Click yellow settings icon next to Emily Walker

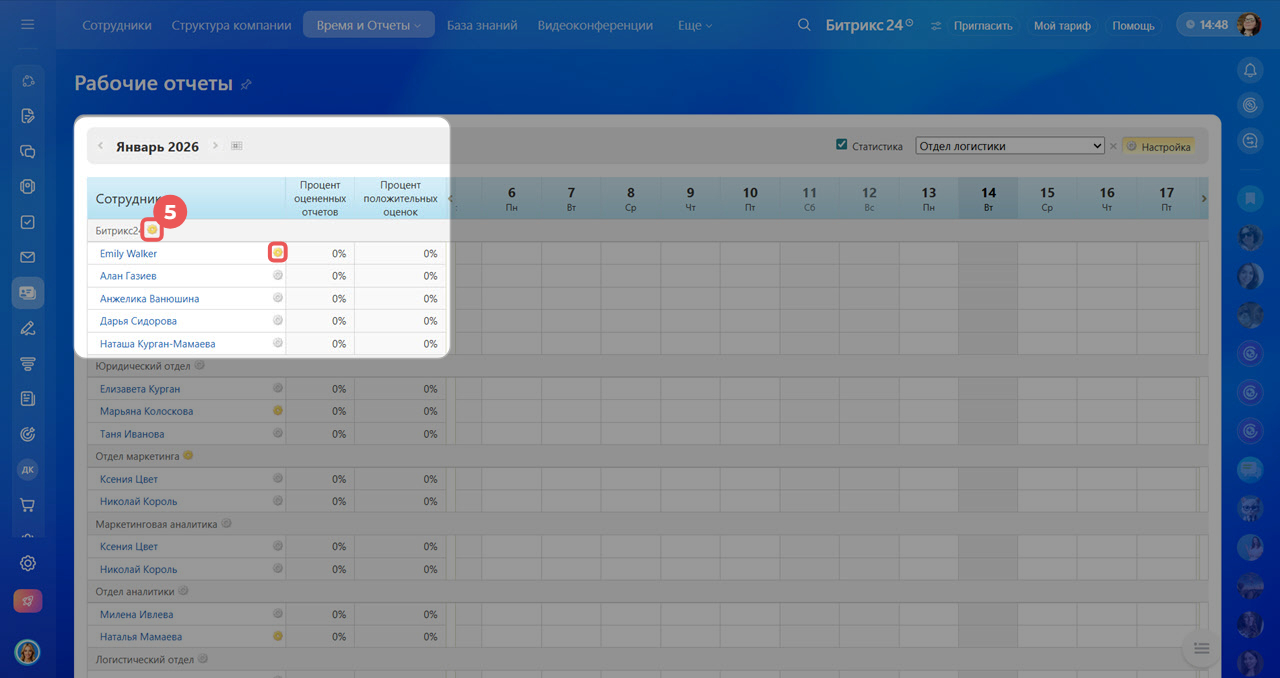click(278, 253)
